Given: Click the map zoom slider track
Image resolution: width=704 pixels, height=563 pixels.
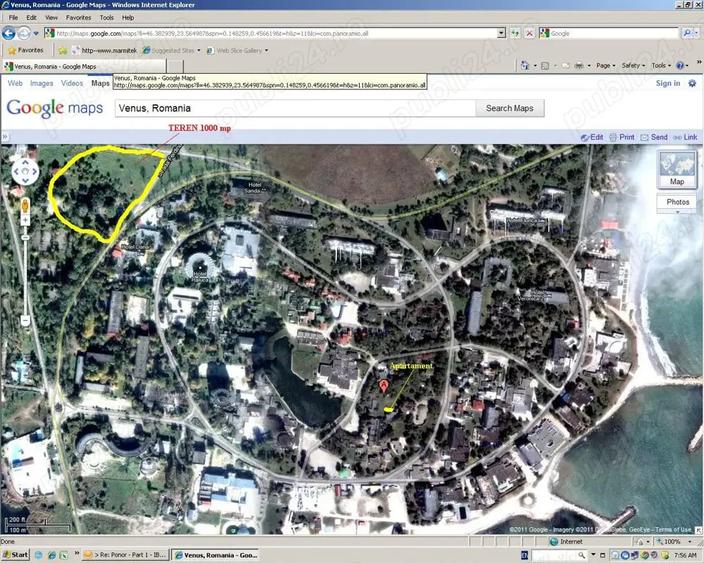Looking at the screenshot, I should click(25, 274).
